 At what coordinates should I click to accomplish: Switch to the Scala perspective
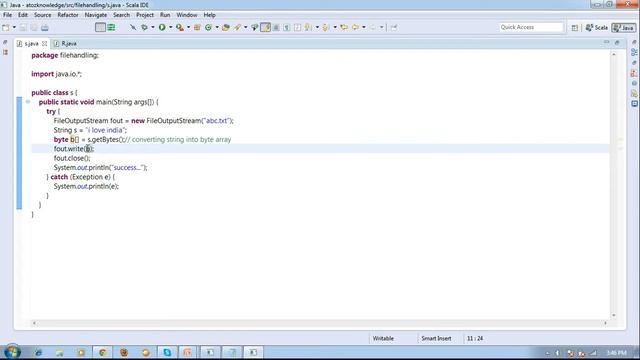[x=597, y=27]
